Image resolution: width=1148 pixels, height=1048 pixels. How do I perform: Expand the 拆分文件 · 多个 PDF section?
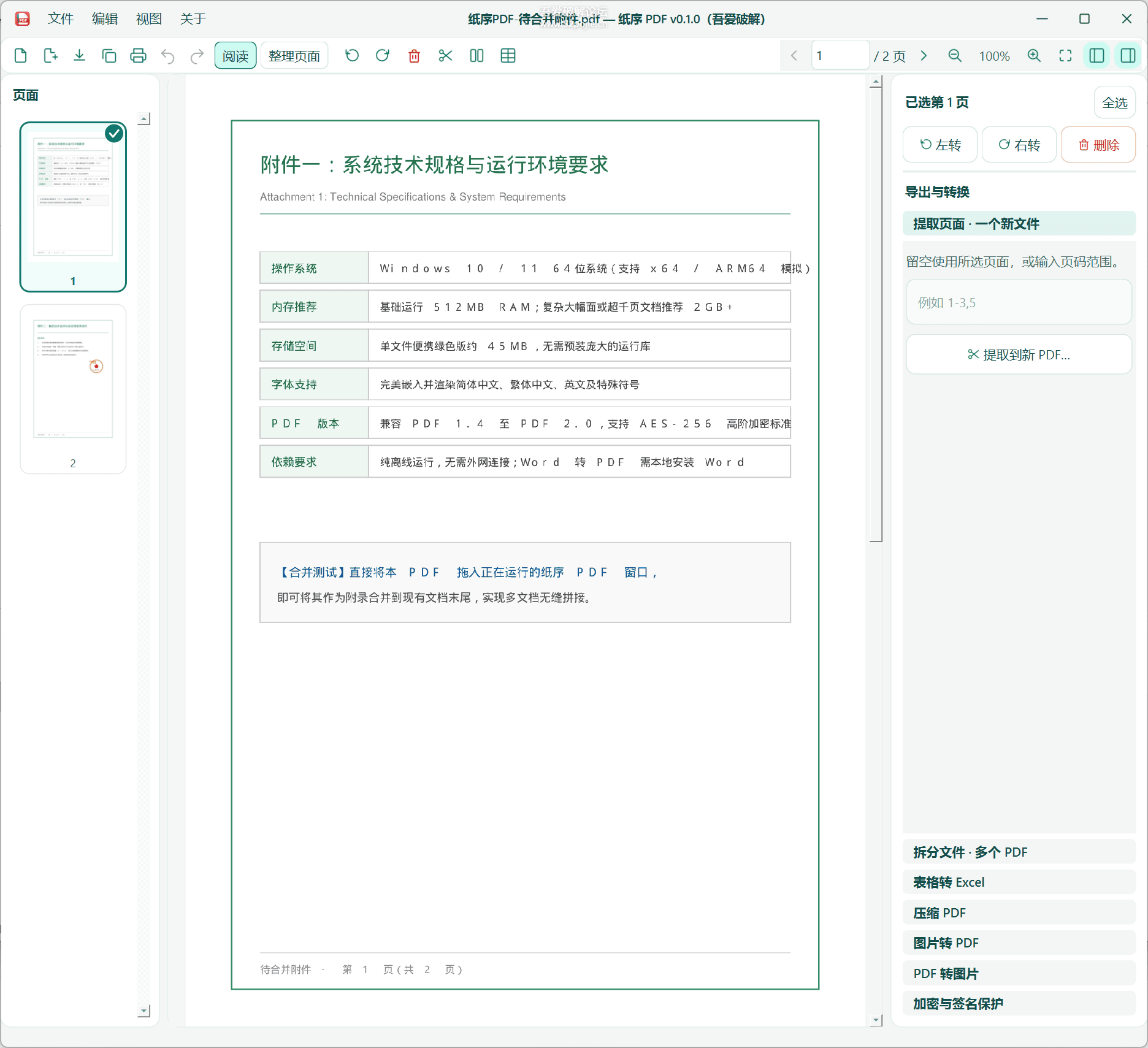(1019, 852)
